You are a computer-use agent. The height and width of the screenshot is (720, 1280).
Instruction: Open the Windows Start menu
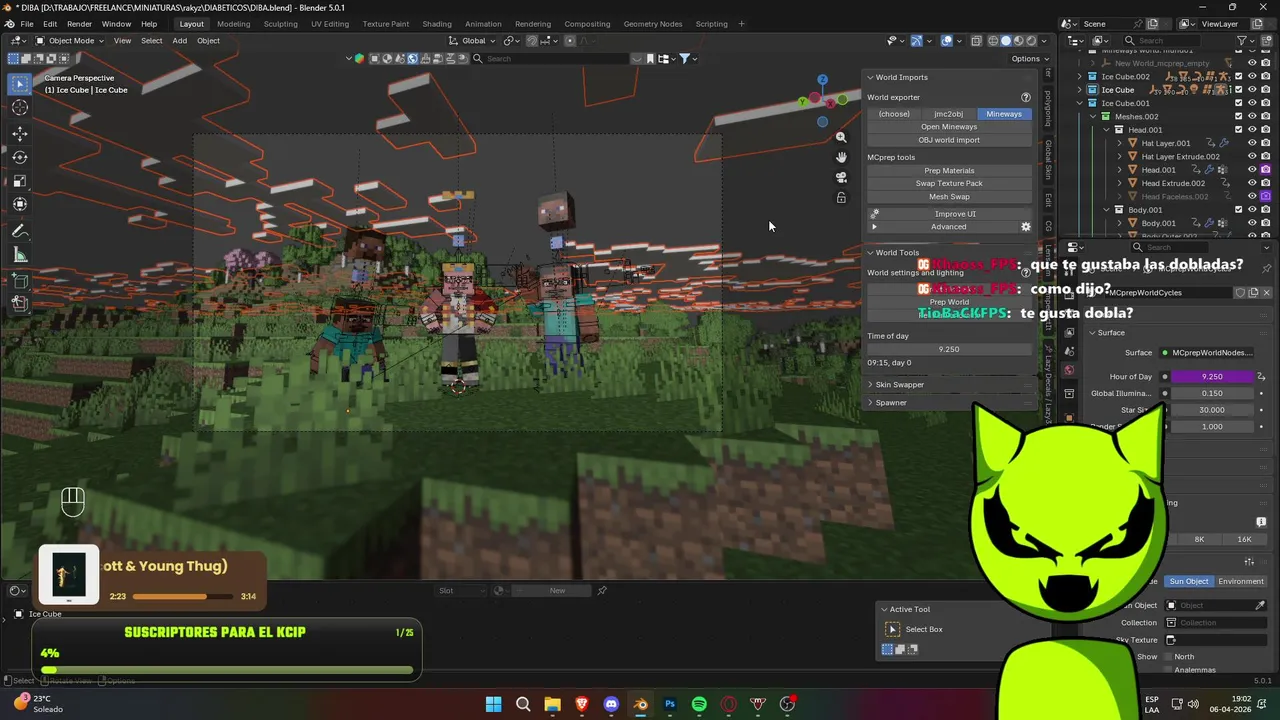tap(493, 704)
